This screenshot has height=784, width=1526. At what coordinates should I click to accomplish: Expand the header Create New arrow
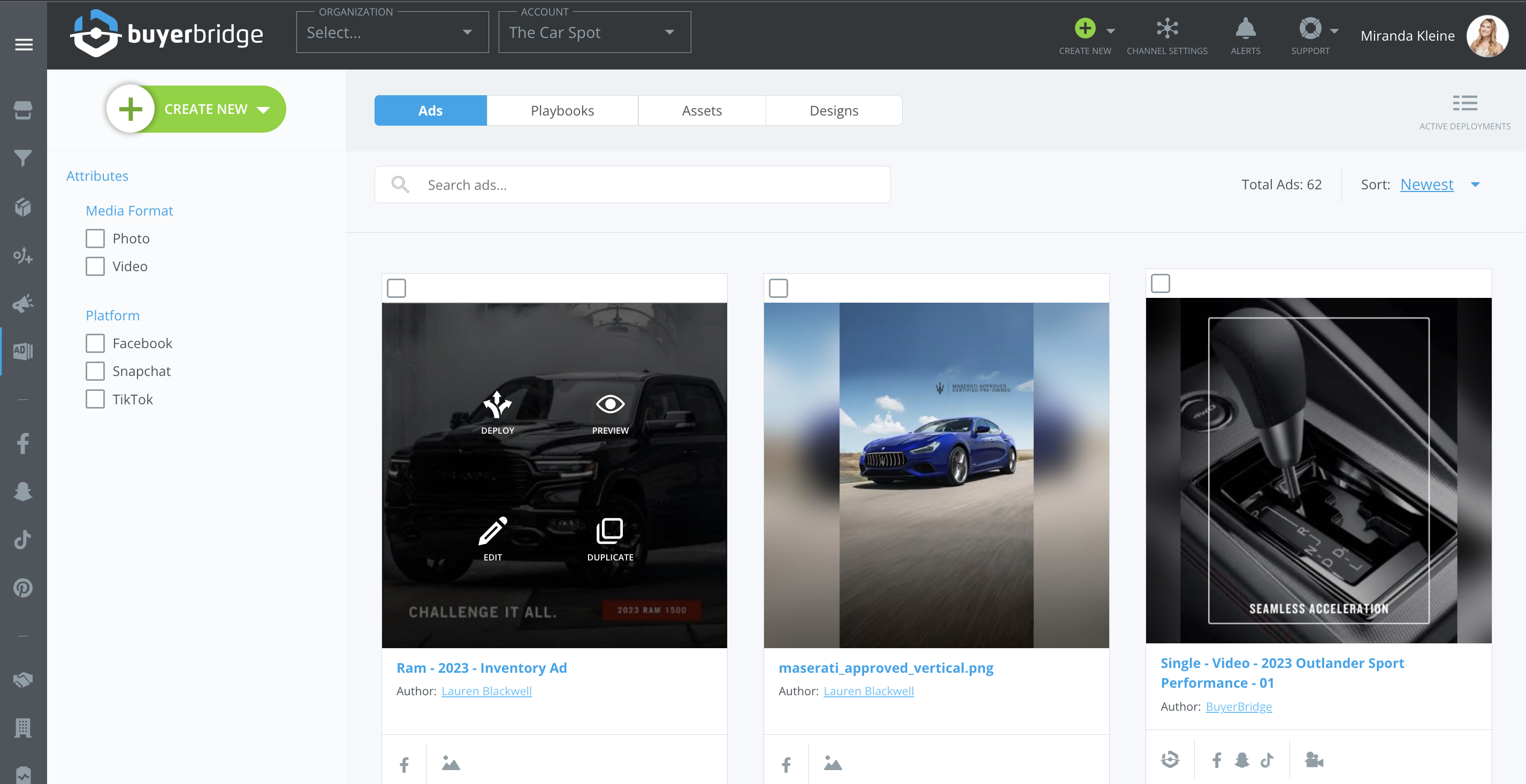click(1111, 31)
